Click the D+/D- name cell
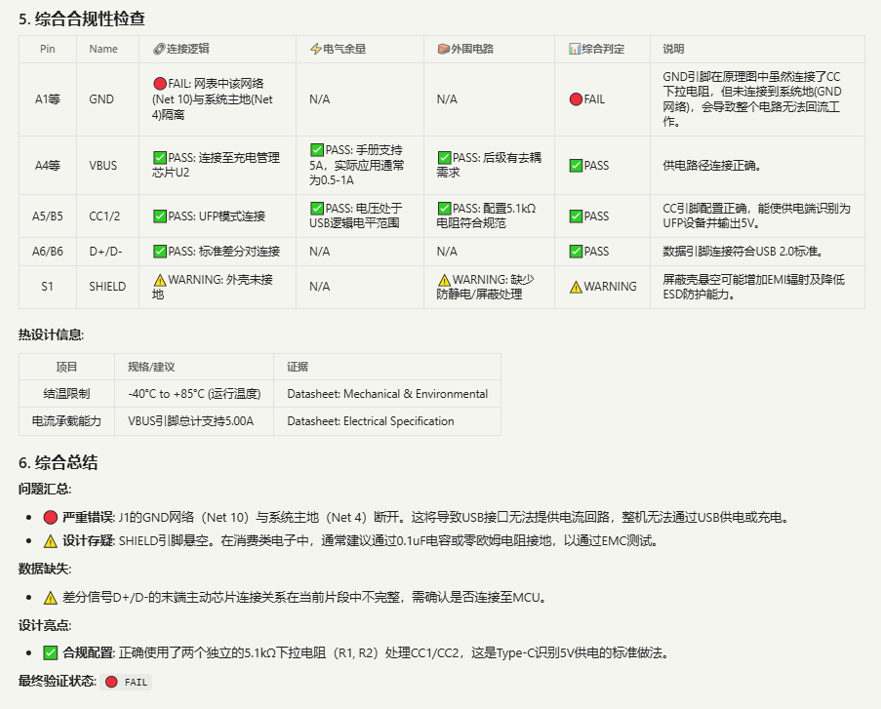Screen dimensions: 881x709 (106, 251)
